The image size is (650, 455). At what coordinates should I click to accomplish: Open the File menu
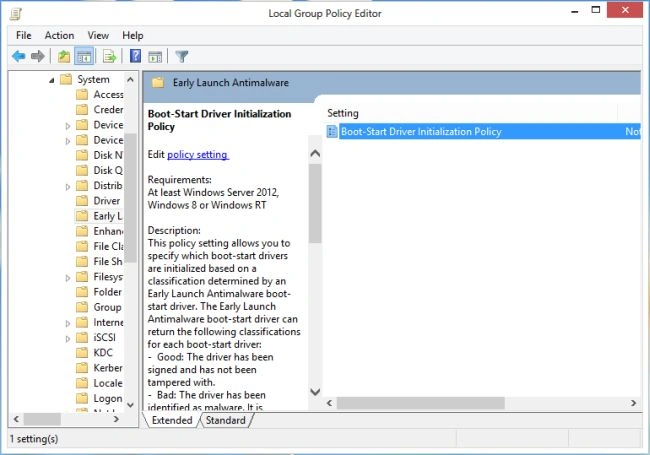[x=24, y=36]
